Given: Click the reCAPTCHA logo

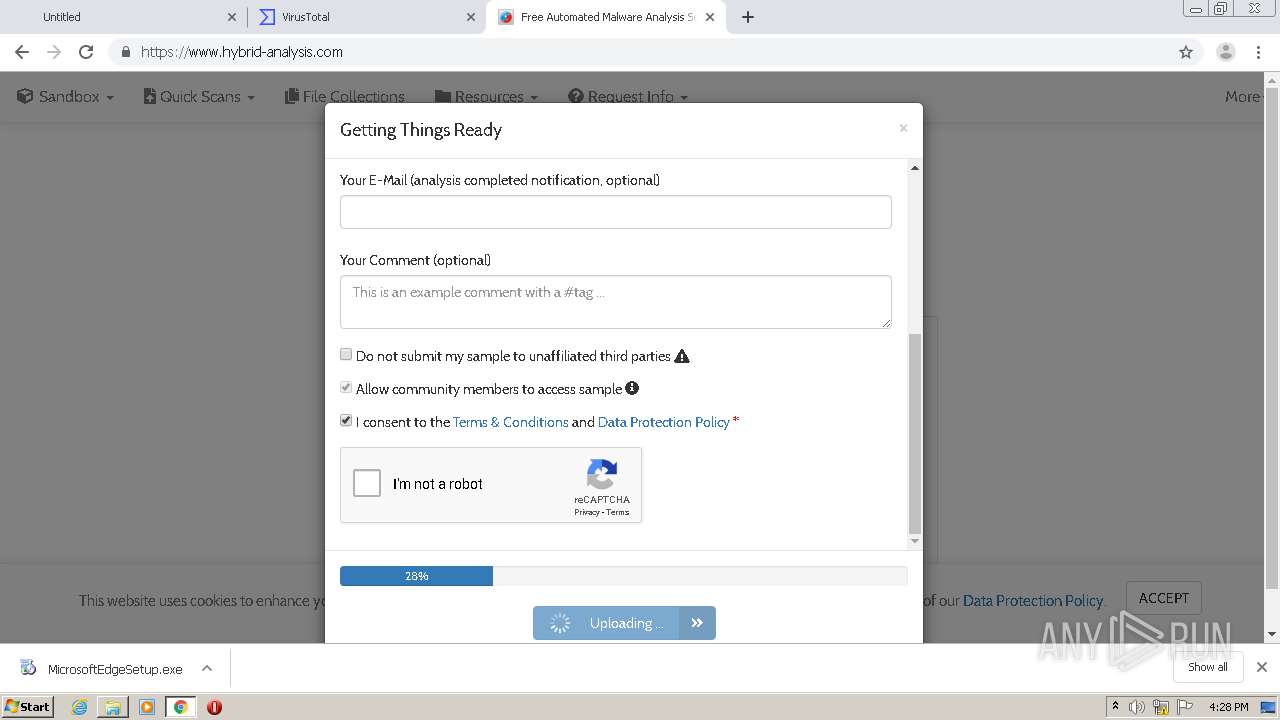Looking at the screenshot, I should tap(602, 475).
